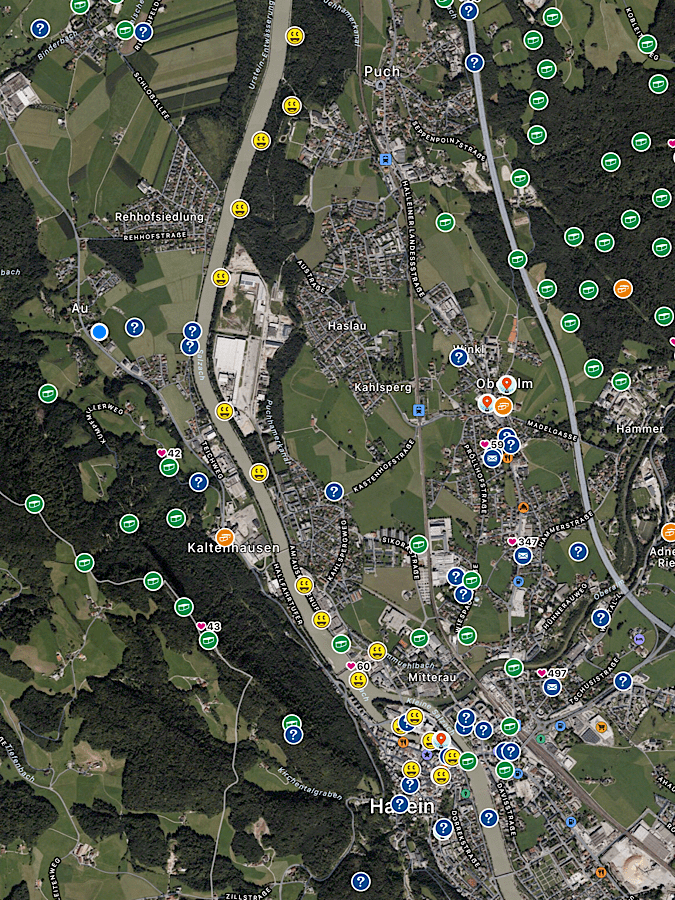Image resolution: width=675 pixels, height=900 pixels.
Task: Tap the blue current location dot near Au
Action: 99,331
